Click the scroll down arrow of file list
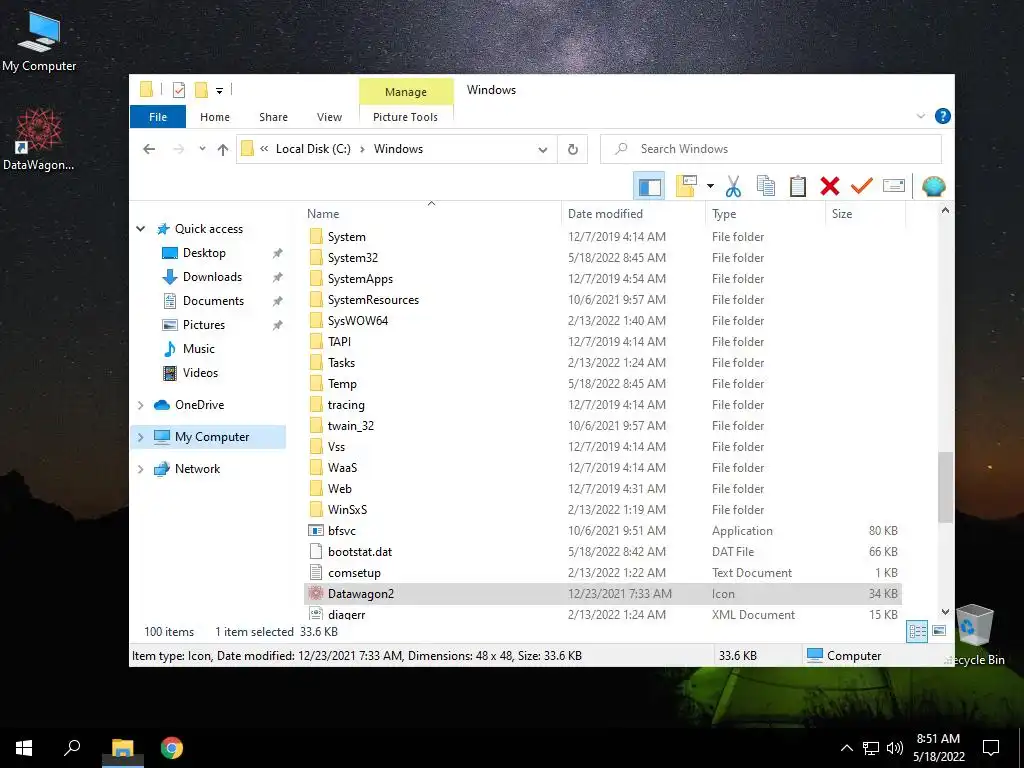Image resolution: width=1024 pixels, height=768 pixels. (945, 612)
